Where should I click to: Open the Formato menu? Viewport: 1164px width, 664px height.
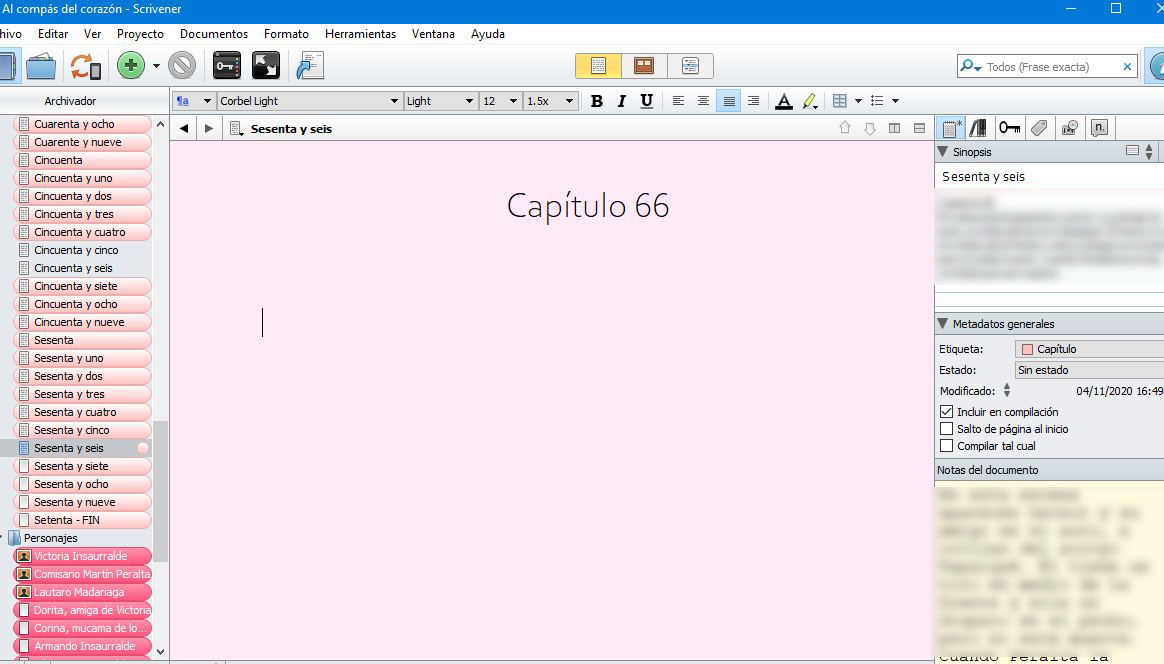(x=286, y=34)
